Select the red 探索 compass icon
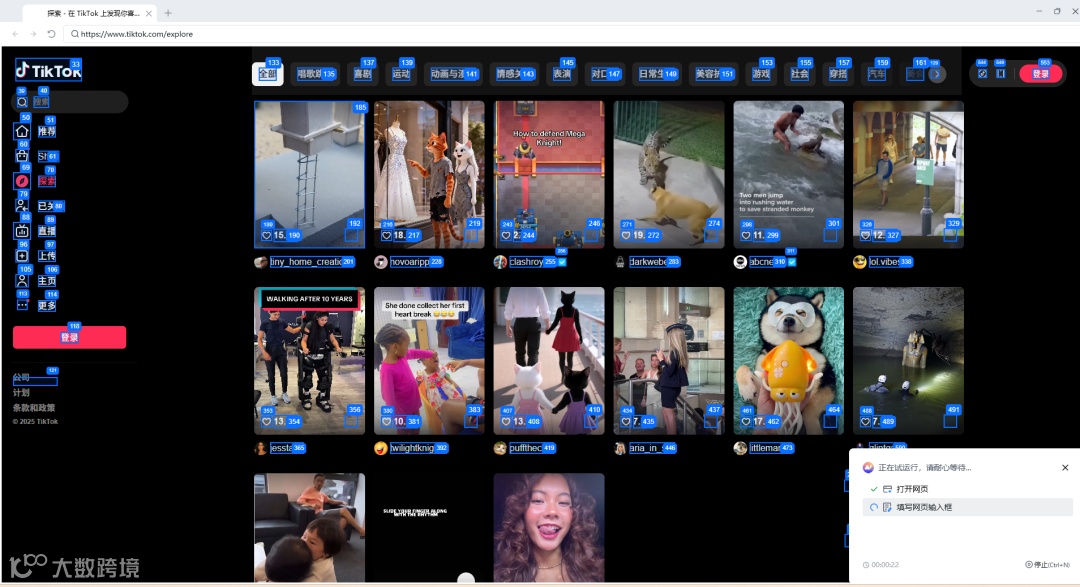Viewport: 1080px width, 587px height. tap(22, 181)
